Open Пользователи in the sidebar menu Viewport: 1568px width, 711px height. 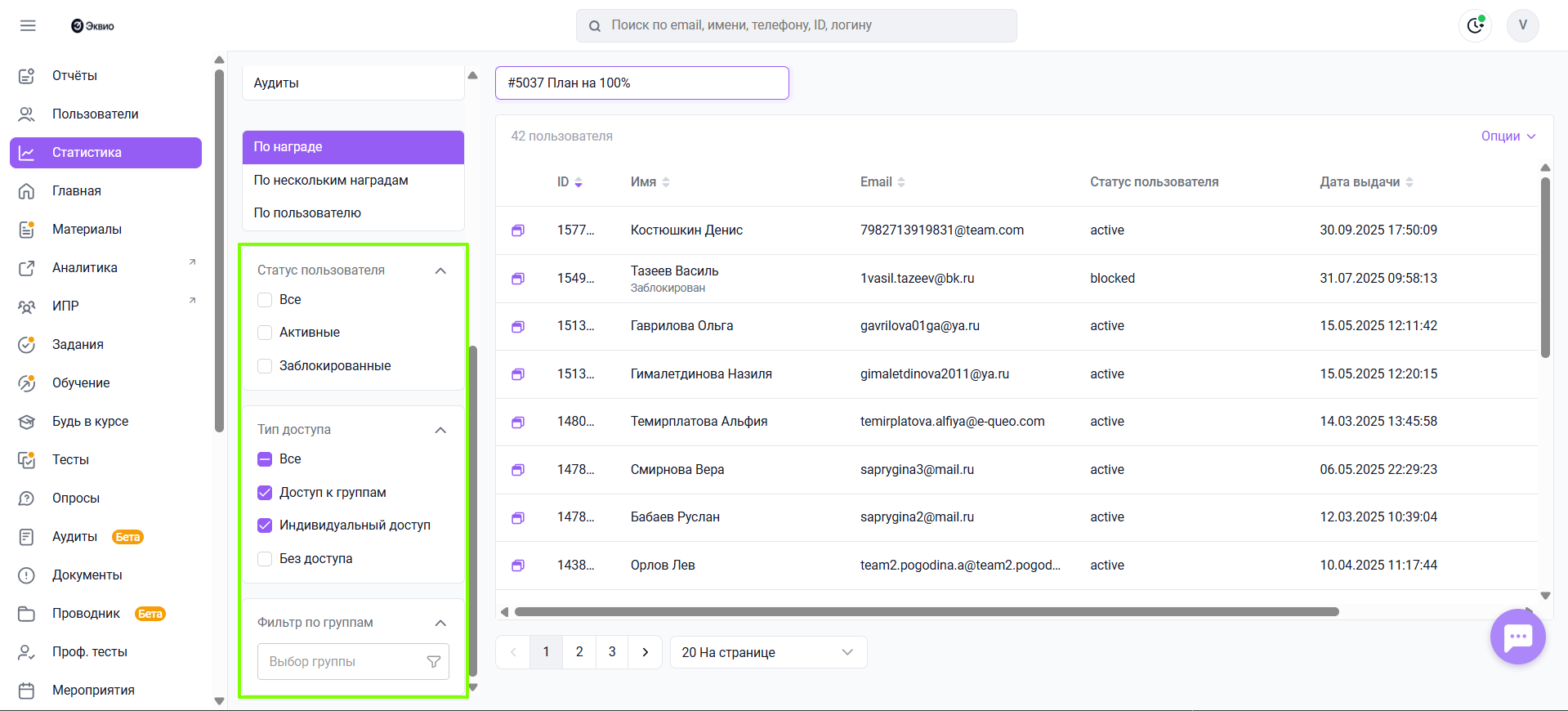pos(95,114)
